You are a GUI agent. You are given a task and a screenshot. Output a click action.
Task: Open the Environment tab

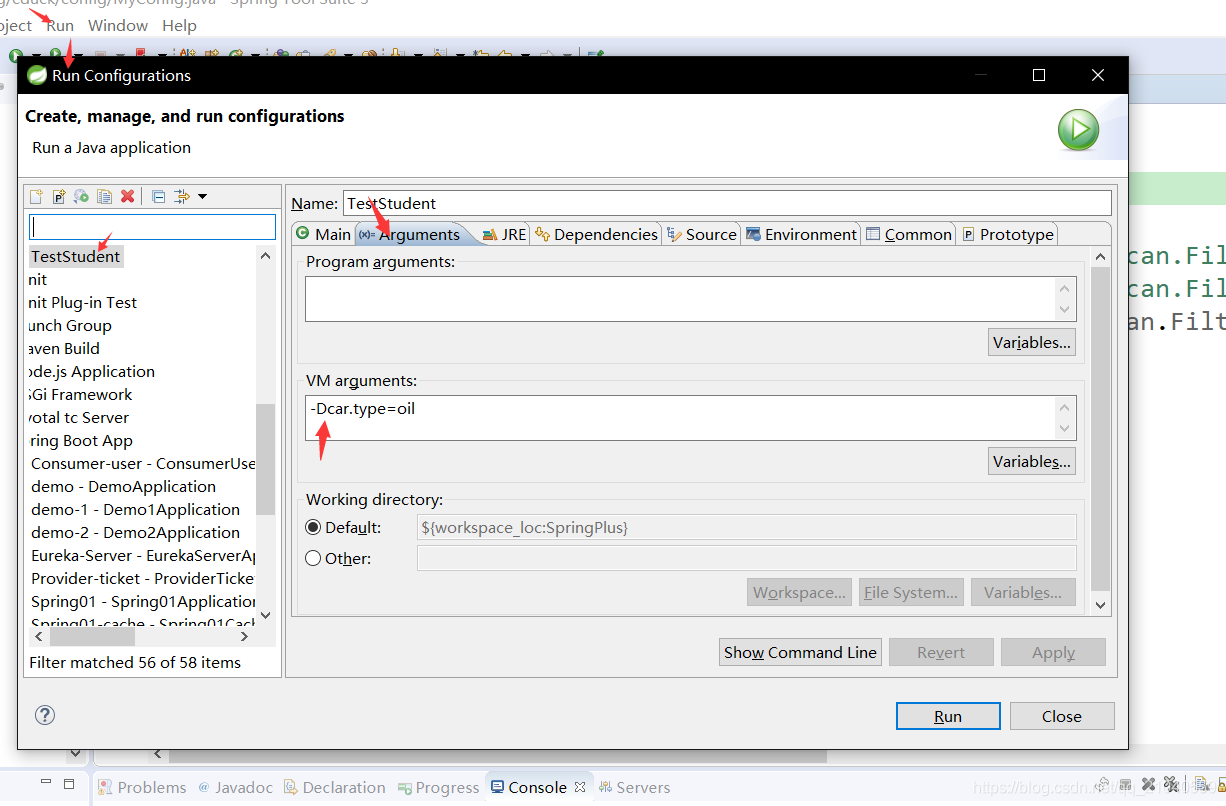click(801, 234)
